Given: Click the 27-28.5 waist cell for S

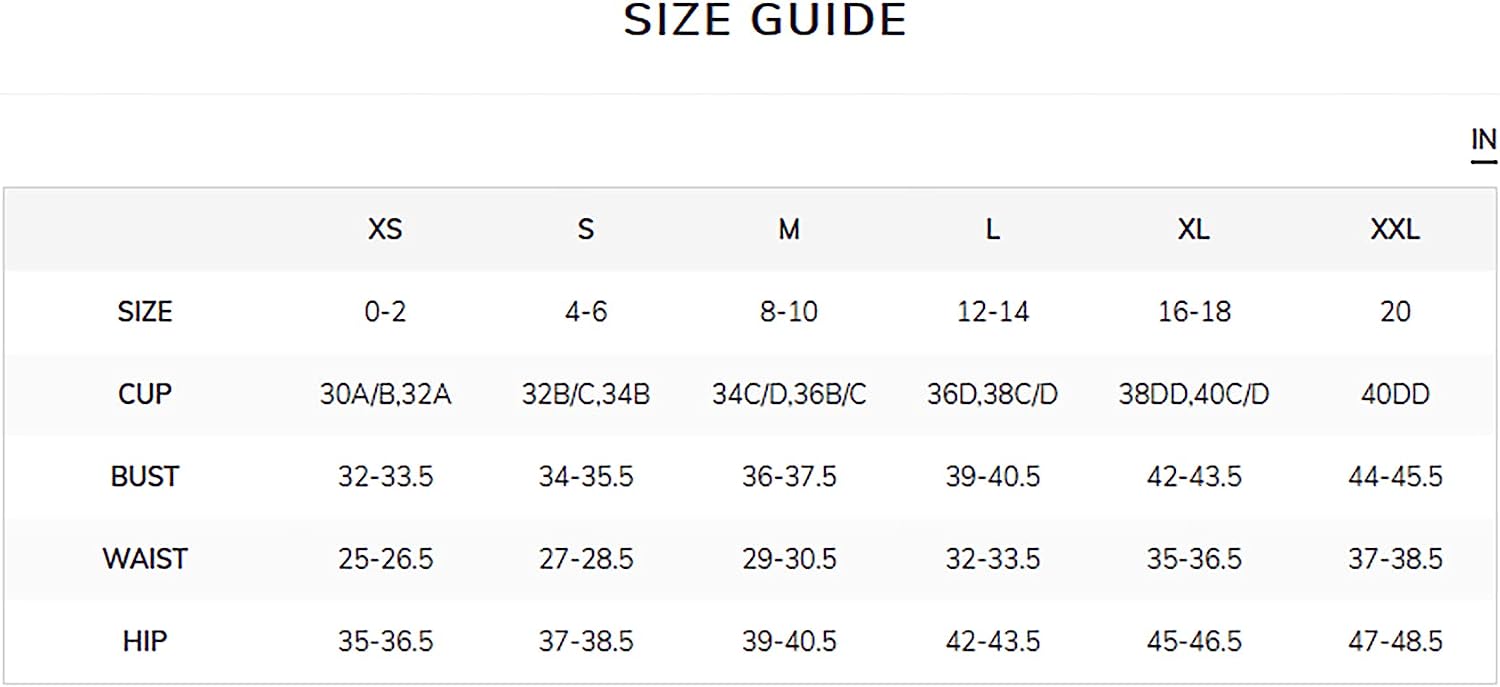Looking at the screenshot, I should coord(586,558).
